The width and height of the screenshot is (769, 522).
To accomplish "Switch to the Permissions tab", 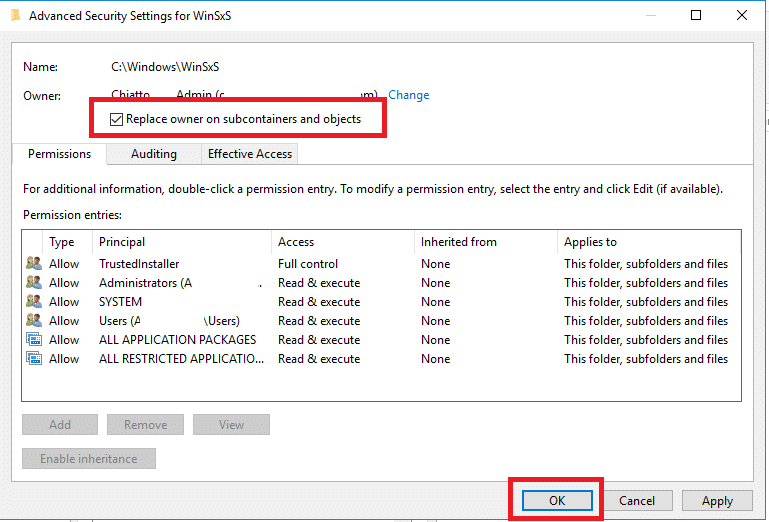I will (x=59, y=154).
